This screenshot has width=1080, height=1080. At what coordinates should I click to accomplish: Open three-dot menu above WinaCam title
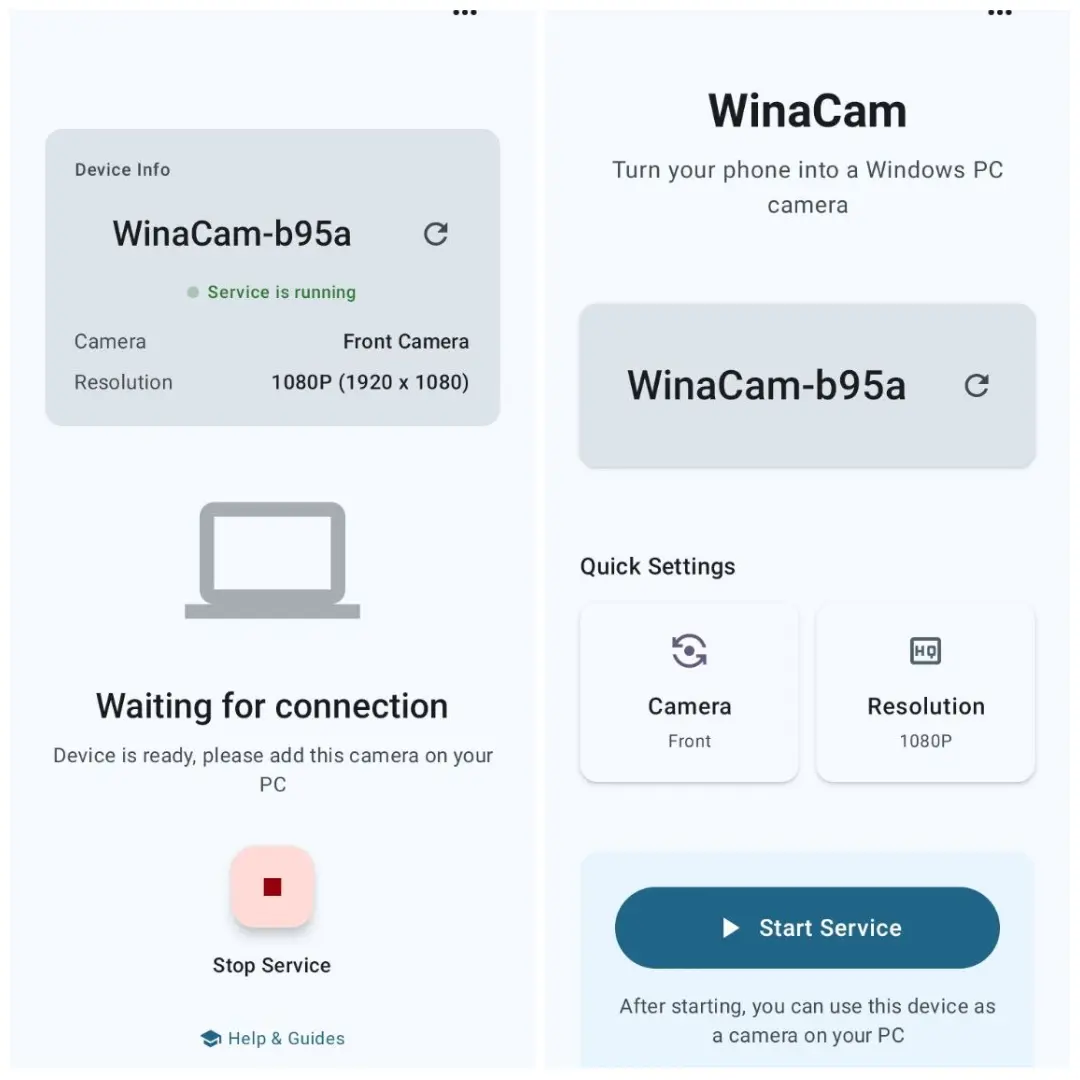coord(999,12)
